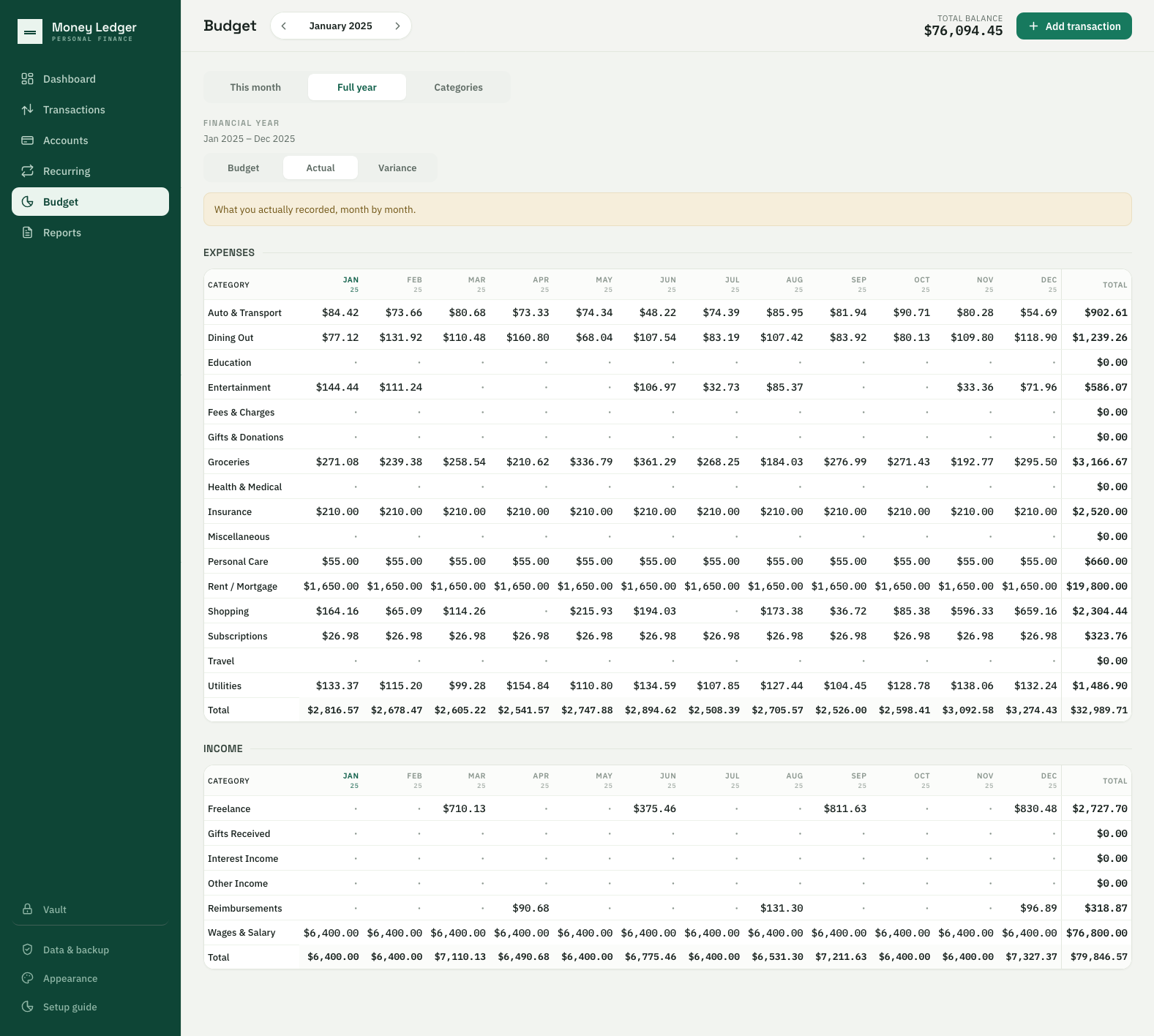
Task: Click the Vault lock icon
Action: [27, 909]
